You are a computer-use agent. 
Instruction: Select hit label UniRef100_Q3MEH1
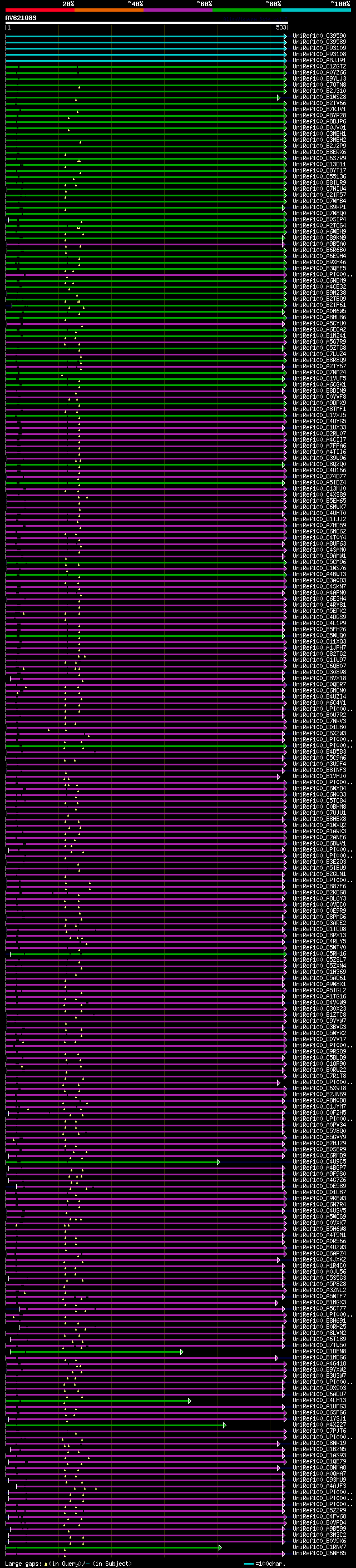[319, 134]
